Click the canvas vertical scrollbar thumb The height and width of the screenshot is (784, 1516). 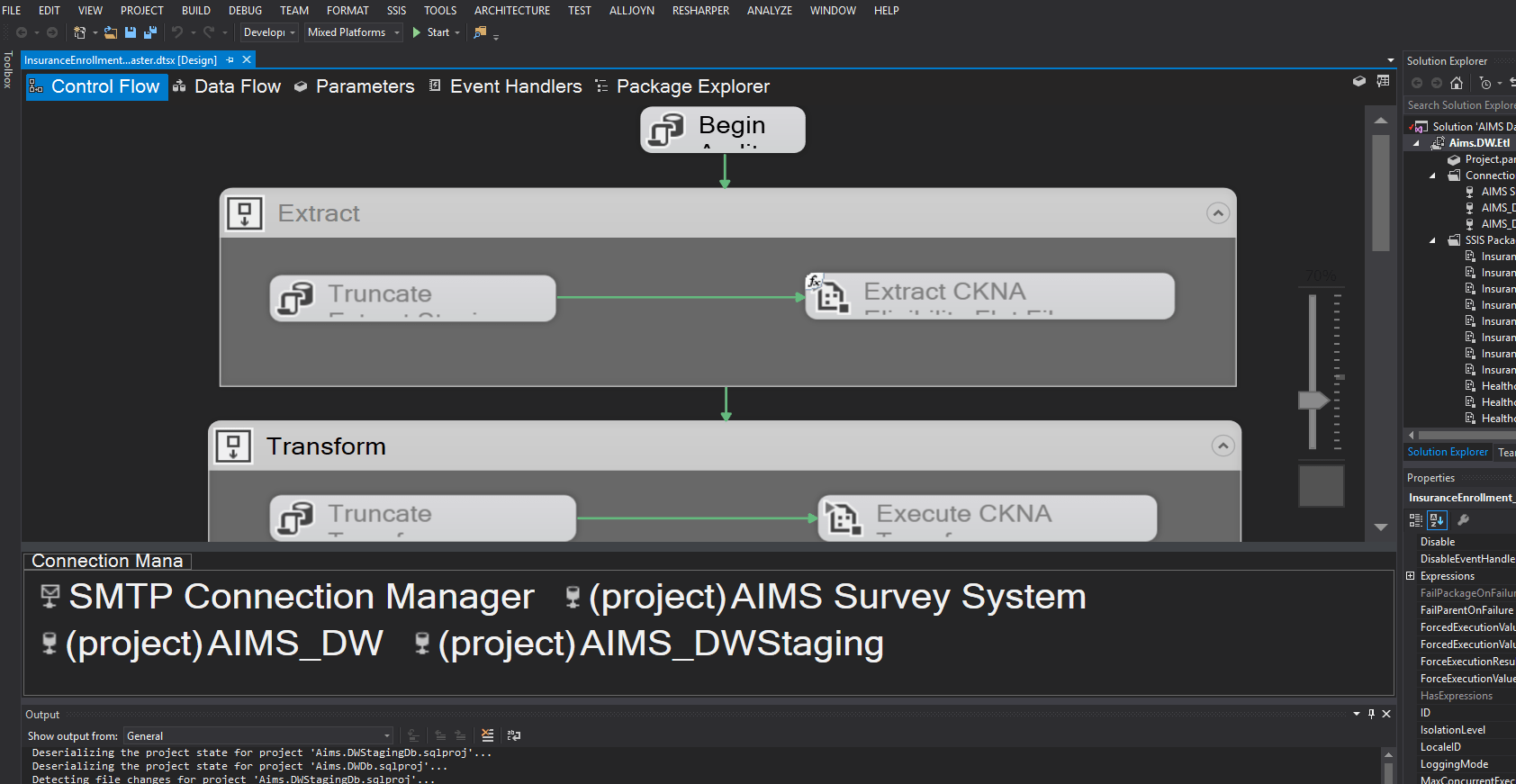tap(1381, 193)
